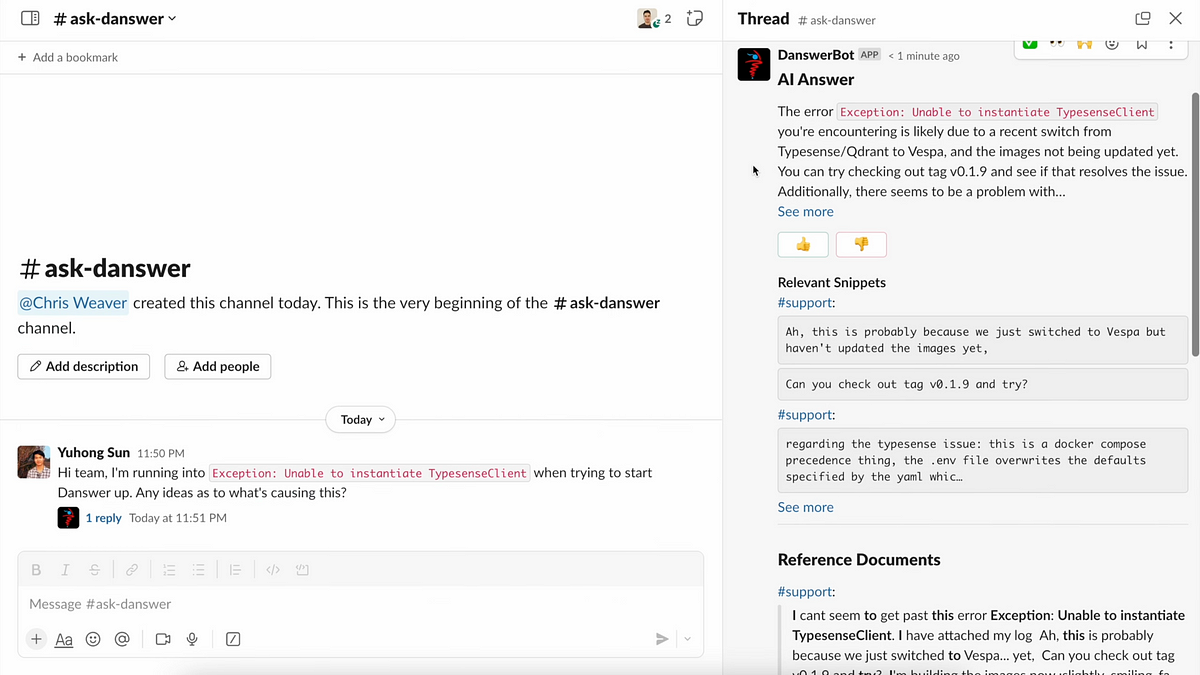Screen dimensions: 1200x675
Task: Click the Add description button
Action: [84, 366]
